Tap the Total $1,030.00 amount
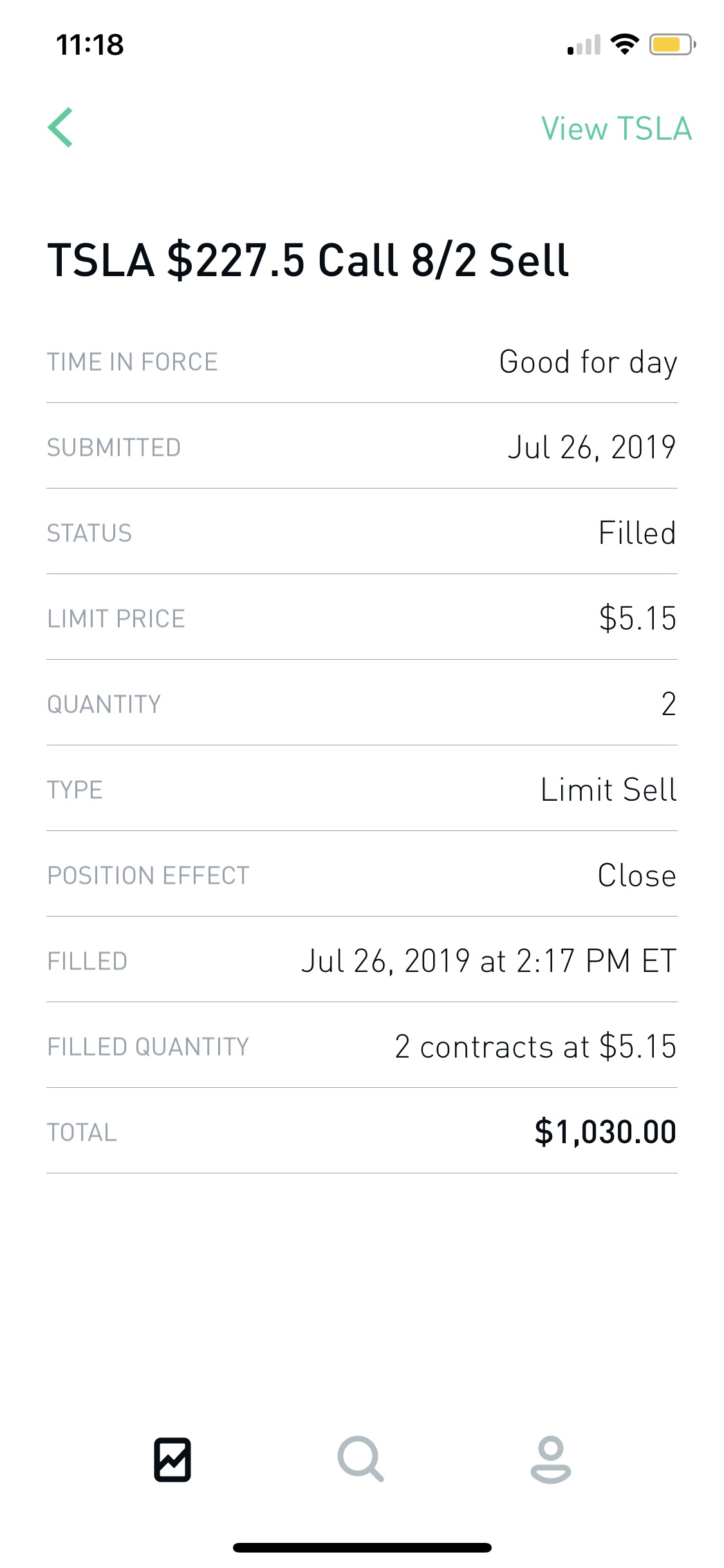Viewport: 724px width, 1568px height. click(x=606, y=1132)
